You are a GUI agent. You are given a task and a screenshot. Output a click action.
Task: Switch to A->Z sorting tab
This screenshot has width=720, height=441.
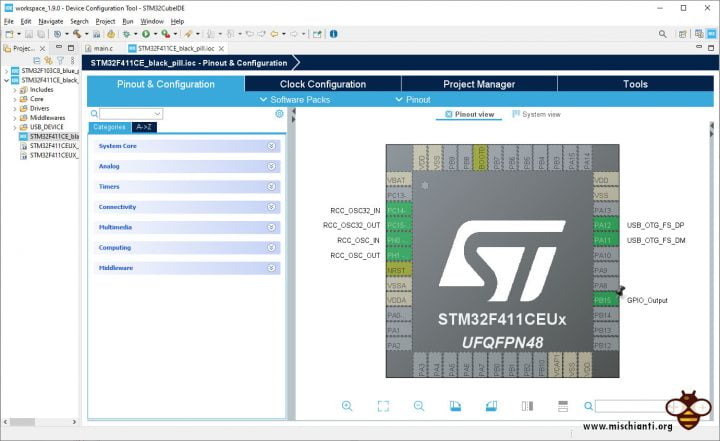144,127
